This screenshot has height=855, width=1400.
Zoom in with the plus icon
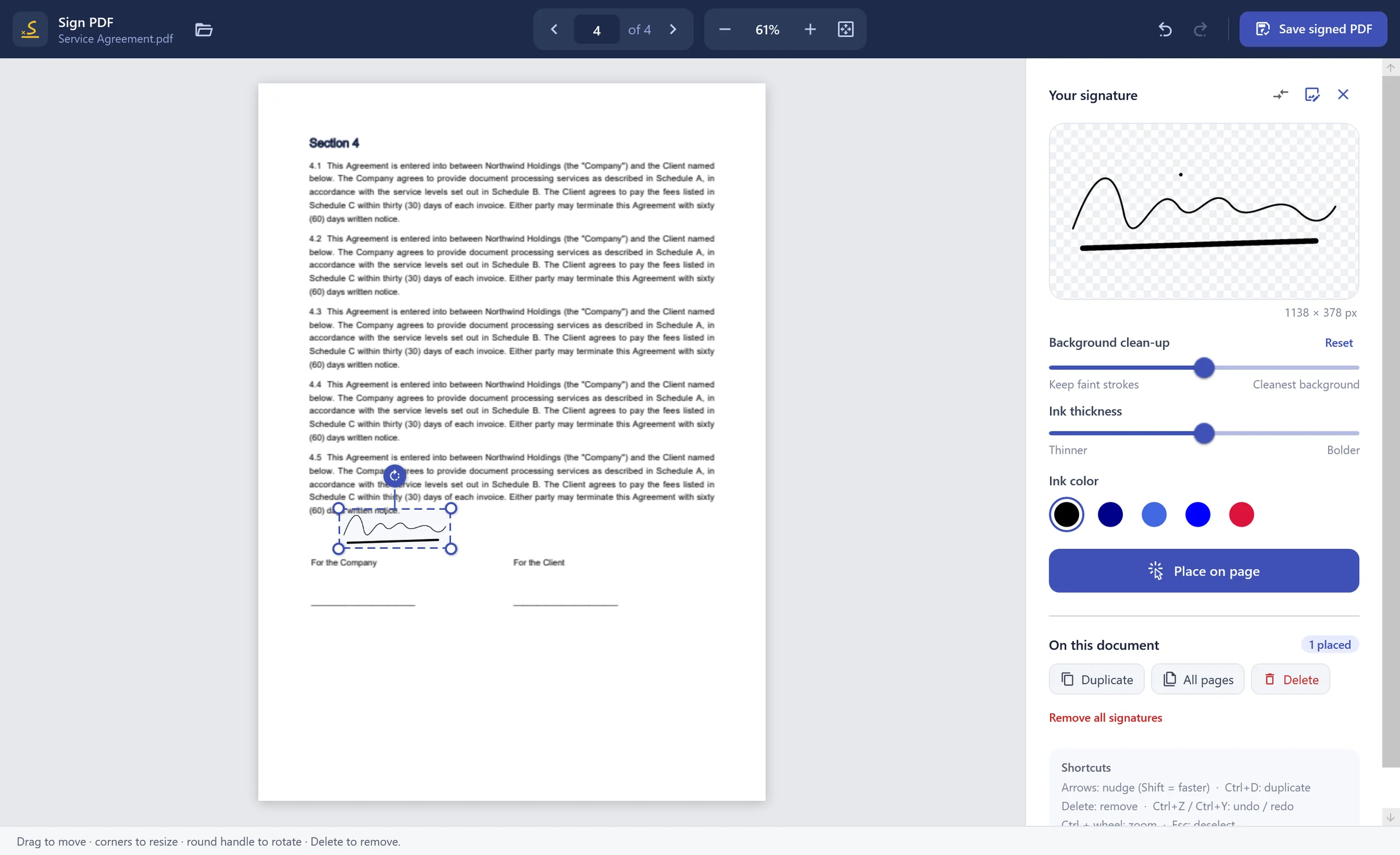[810, 29]
